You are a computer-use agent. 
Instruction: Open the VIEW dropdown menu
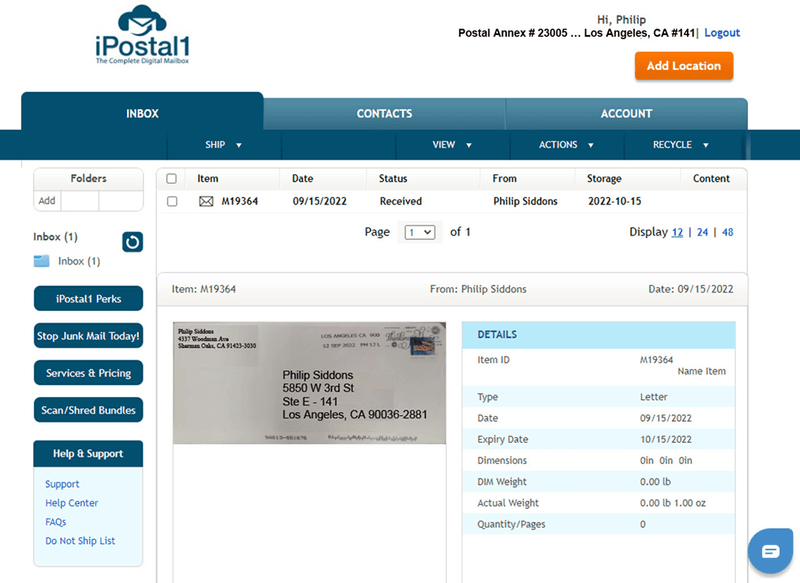(x=452, y=145)
